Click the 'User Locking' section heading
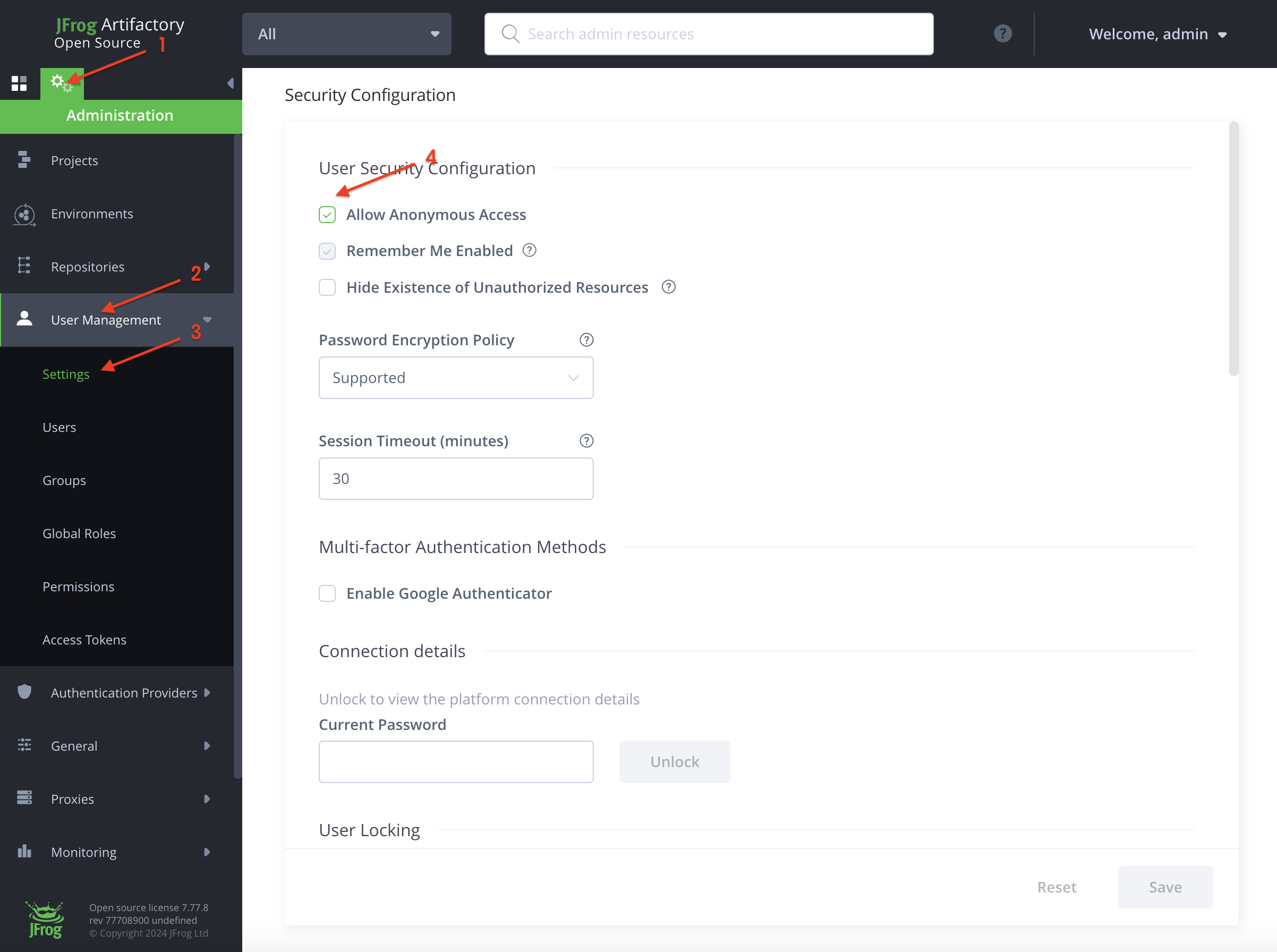 [369, 830]
